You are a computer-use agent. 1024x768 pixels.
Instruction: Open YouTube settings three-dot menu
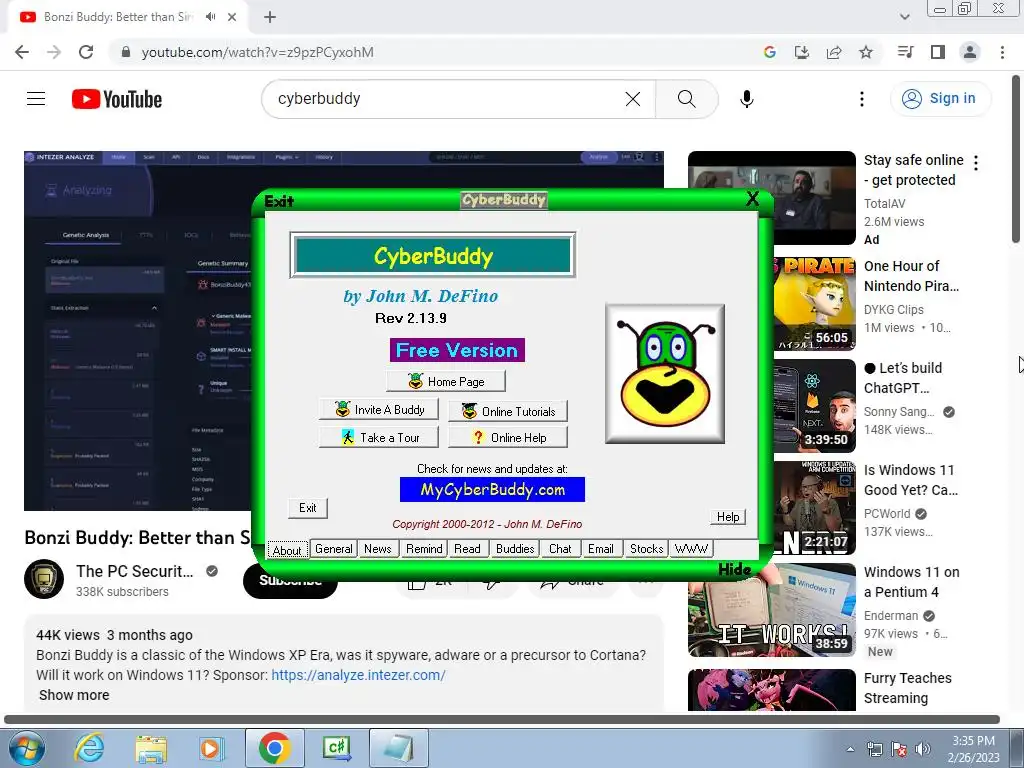click(x=862, y=99)
